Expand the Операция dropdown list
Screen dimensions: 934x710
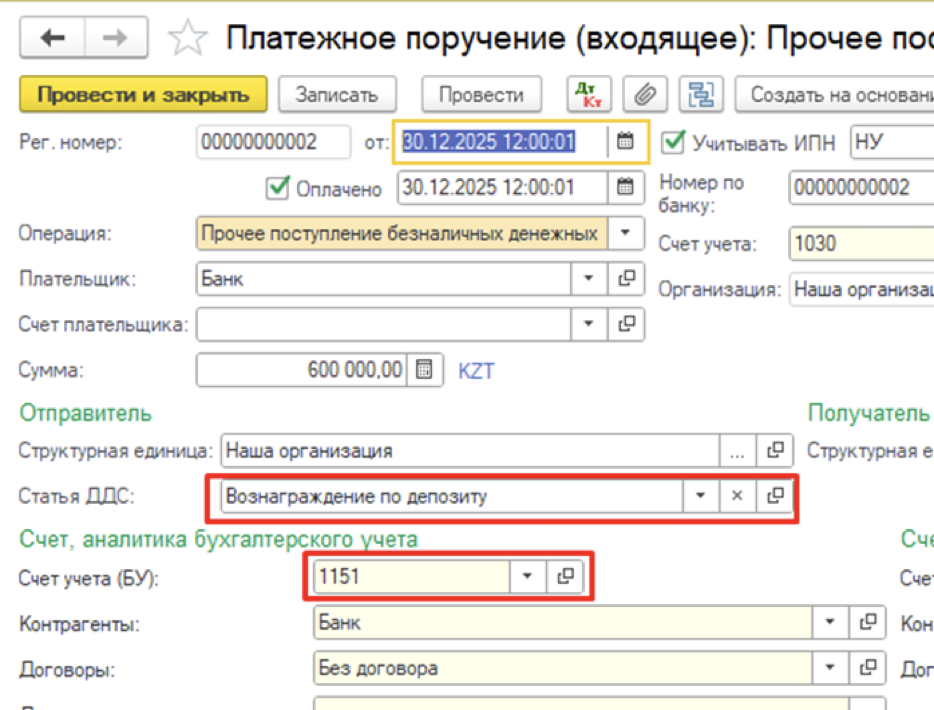click(626, 234)
